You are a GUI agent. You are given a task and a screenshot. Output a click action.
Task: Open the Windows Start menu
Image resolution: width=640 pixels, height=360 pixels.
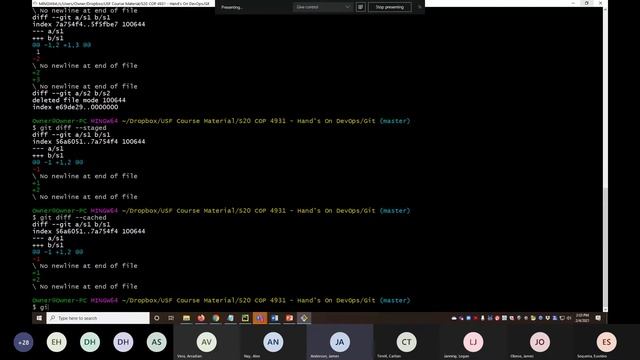pos(39,318)
